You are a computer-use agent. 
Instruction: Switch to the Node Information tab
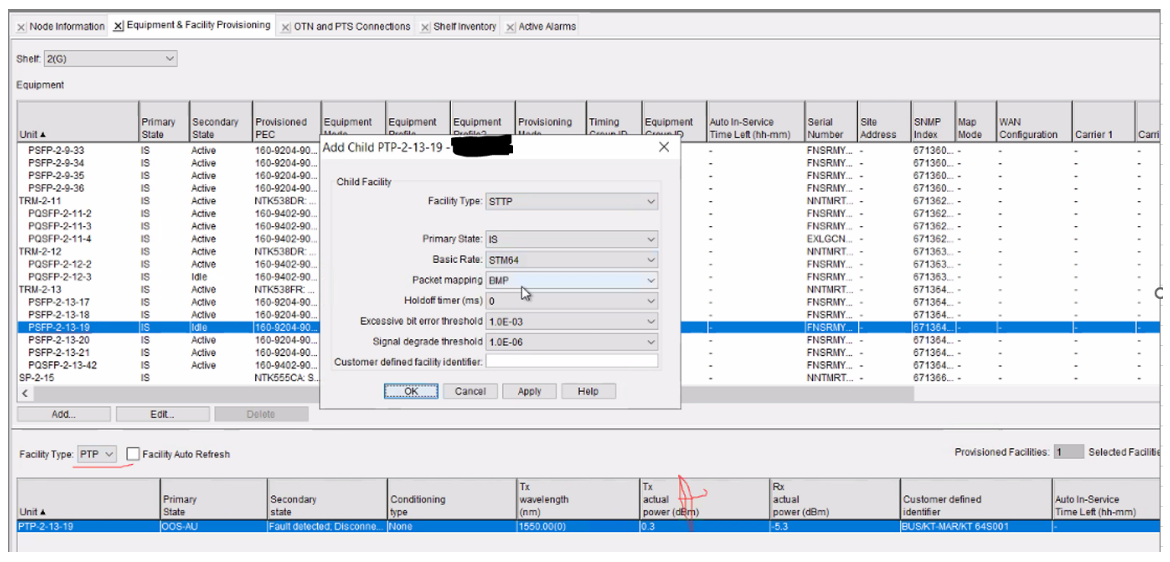tap(67, 27)
